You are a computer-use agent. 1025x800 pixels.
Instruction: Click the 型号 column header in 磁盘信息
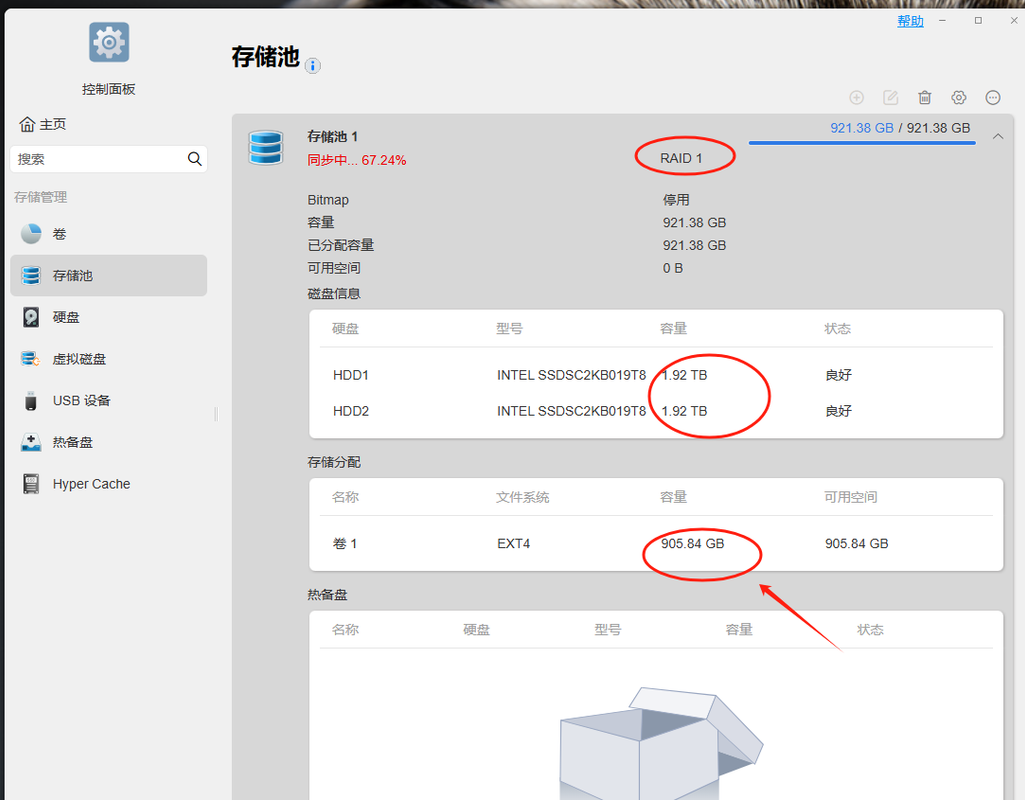[x=509, y=329]
